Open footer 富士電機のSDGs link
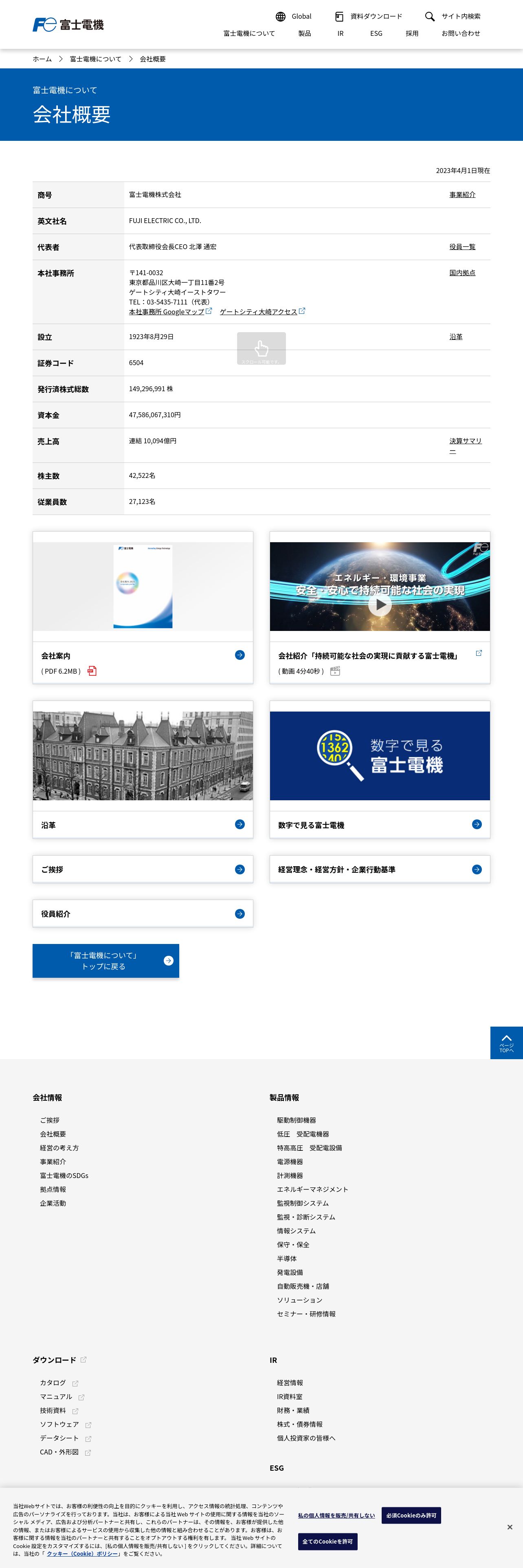 (64, 1176)
